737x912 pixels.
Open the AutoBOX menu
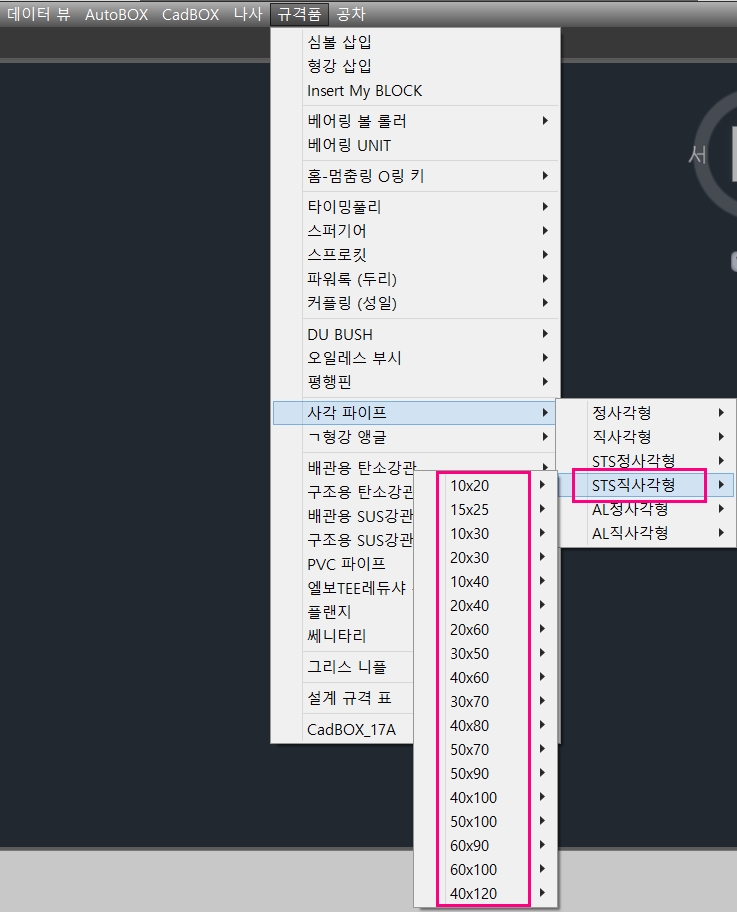tap(116, 14)
